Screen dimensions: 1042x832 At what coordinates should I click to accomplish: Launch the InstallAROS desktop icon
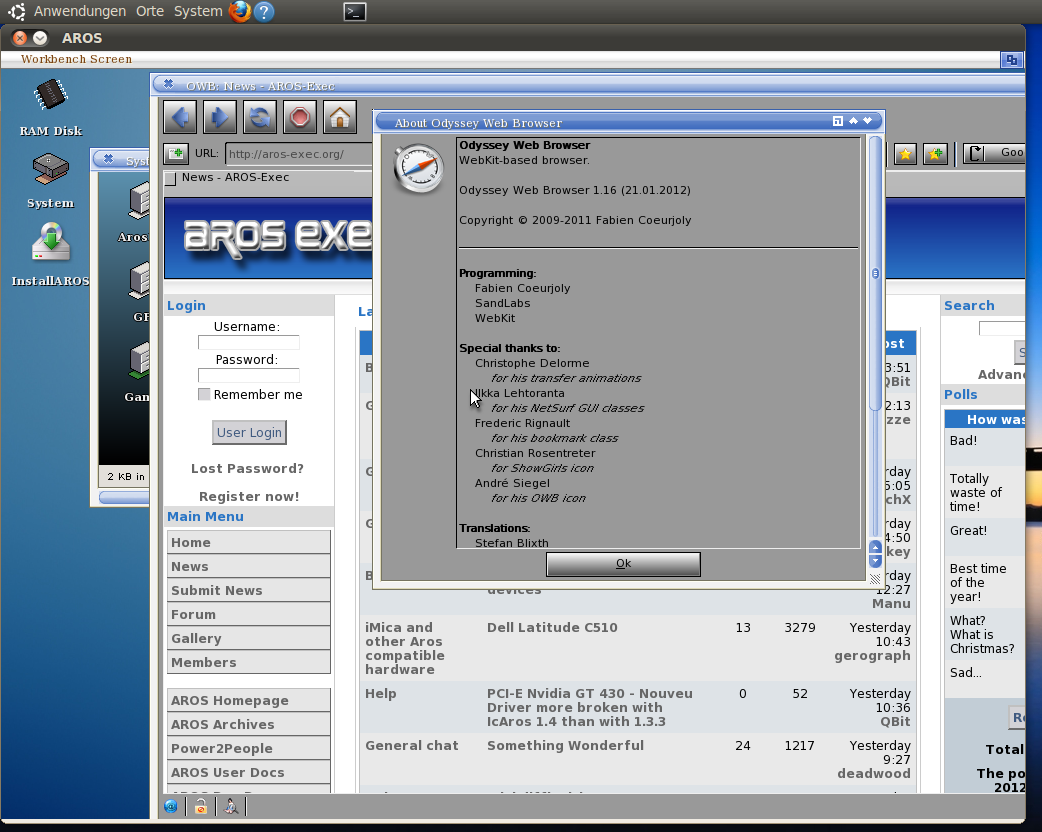(x=50, y=243)
